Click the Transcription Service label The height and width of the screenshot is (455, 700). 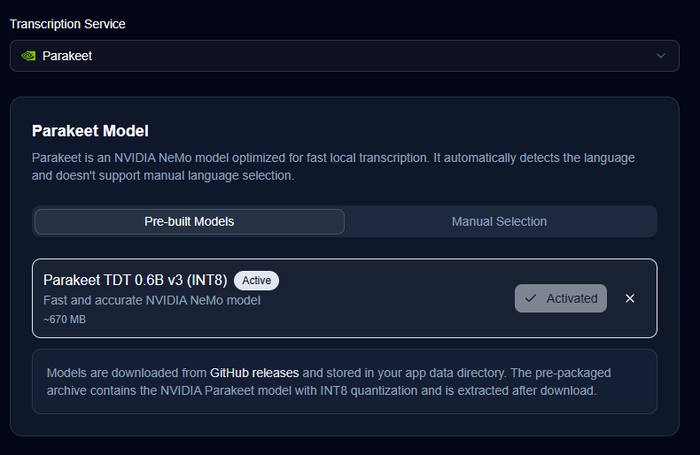67,23
